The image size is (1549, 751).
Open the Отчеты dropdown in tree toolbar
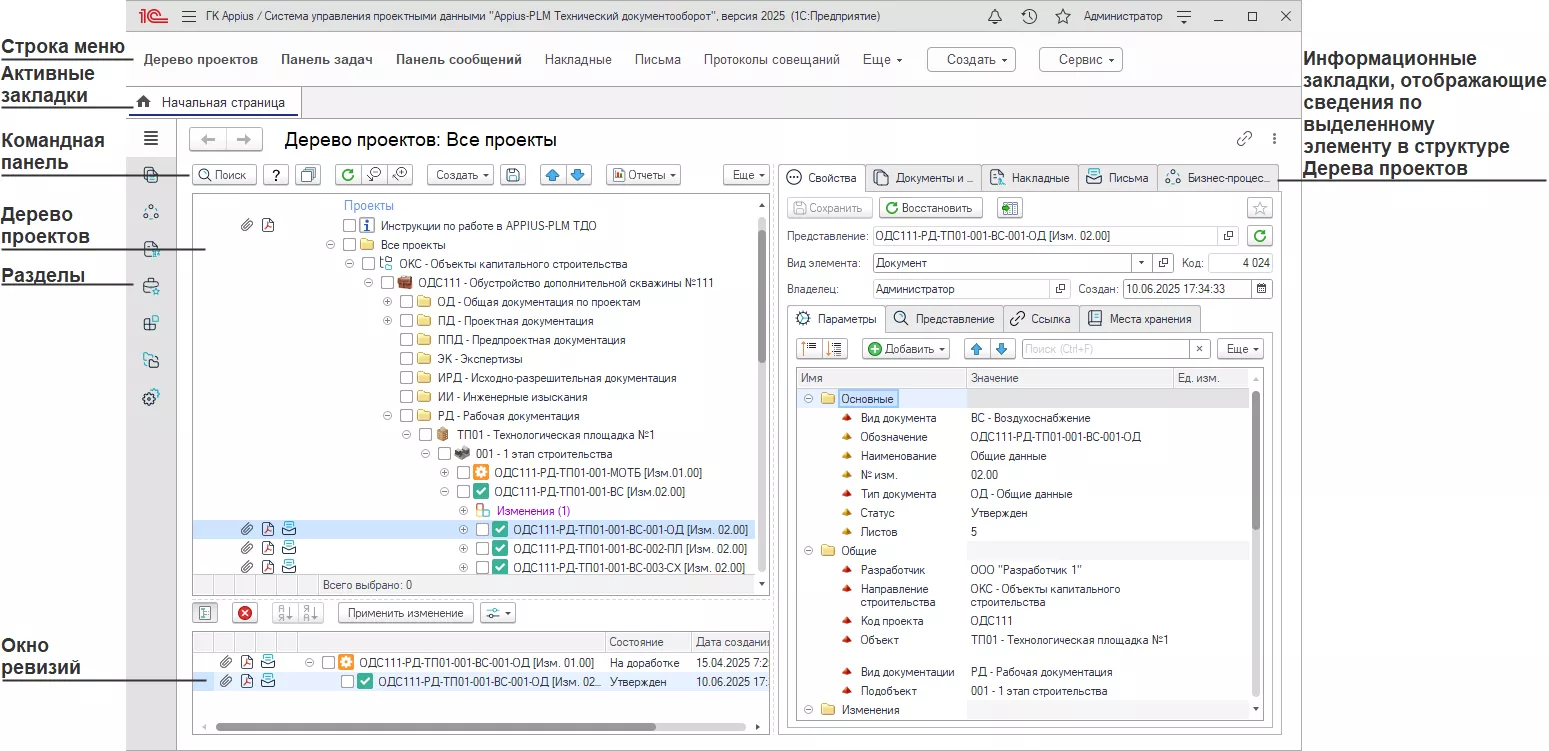(x=643, y=175)
